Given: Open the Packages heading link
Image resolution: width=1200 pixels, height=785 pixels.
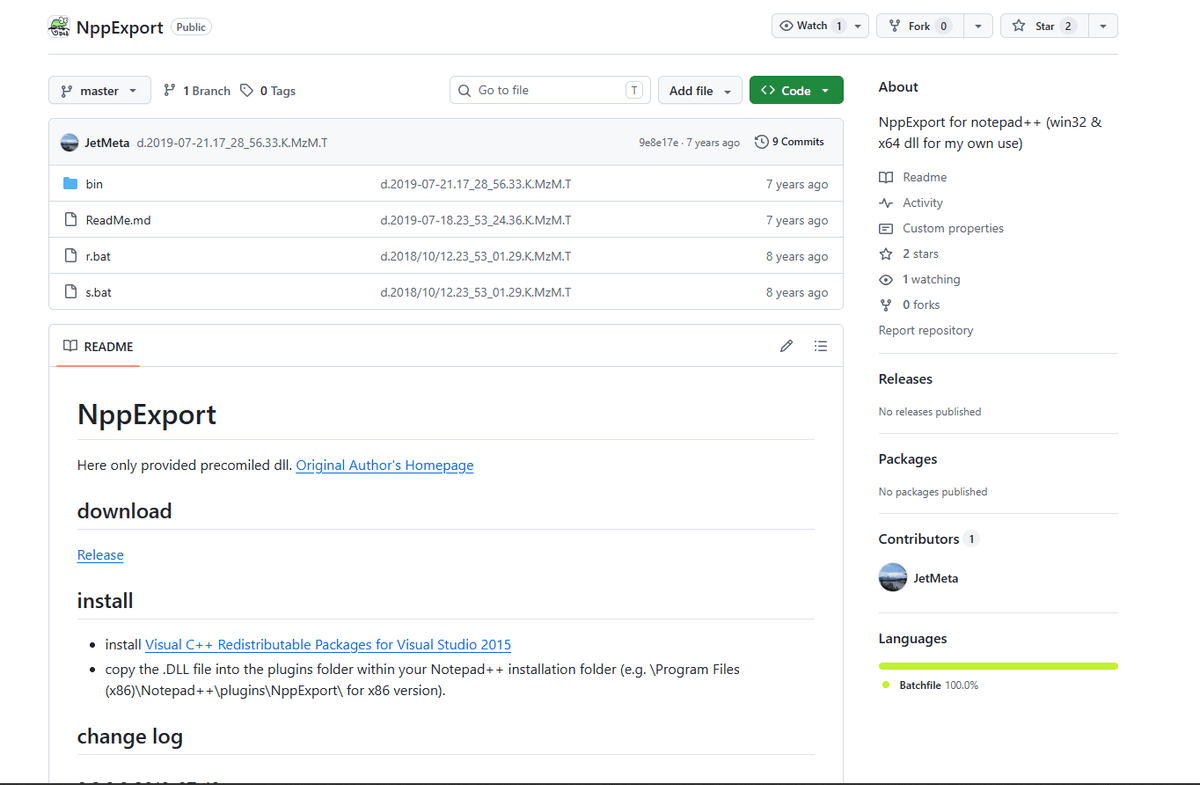Looking at the screenshot, I should tap(908, 459).
